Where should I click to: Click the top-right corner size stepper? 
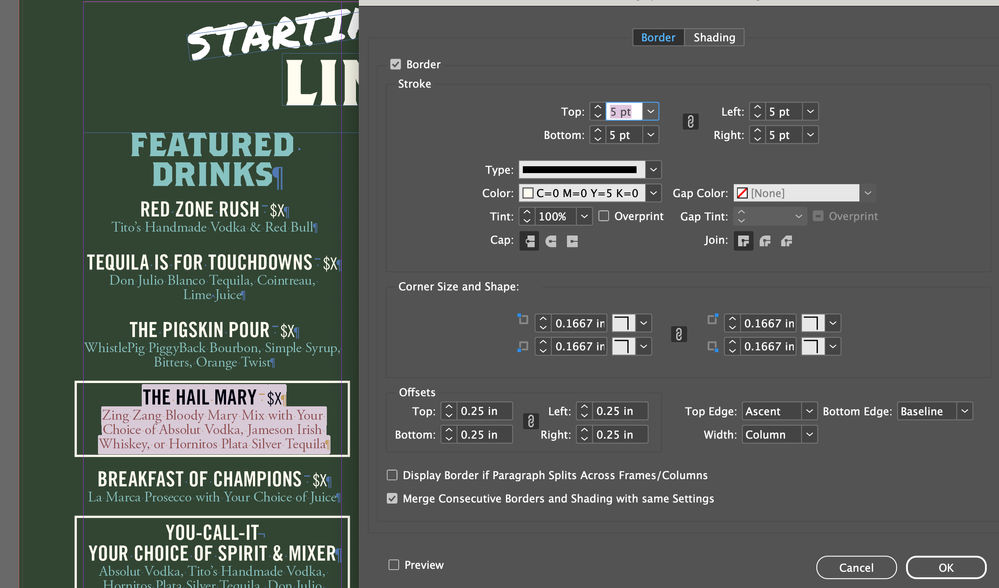click(732, 323)
